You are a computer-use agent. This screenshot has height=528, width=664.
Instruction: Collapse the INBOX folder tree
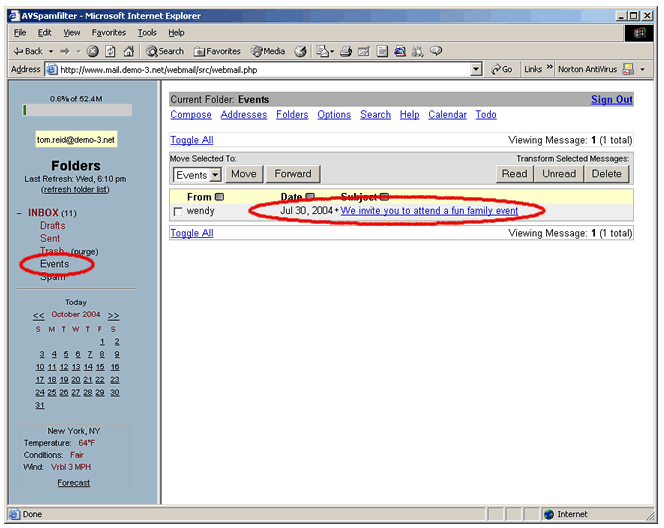click(x=19, y=213)
